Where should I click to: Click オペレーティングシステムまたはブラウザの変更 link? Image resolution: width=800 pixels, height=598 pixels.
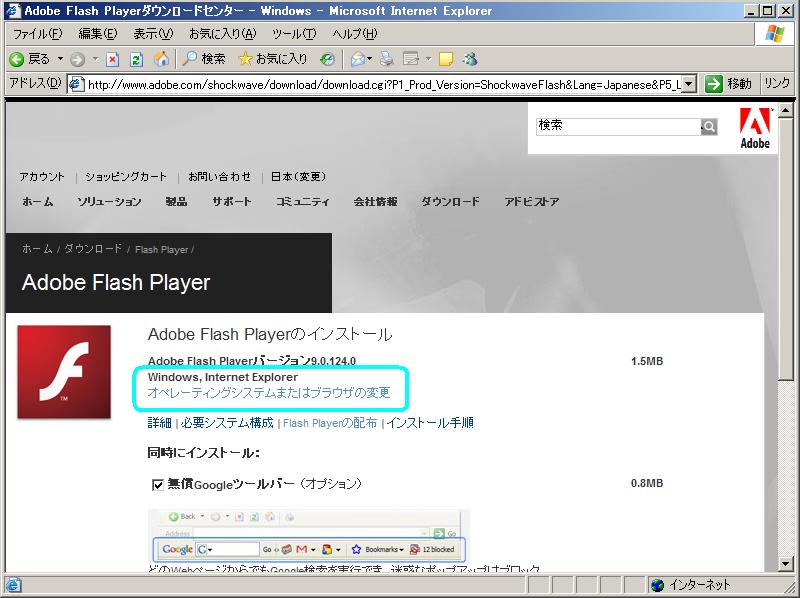click(269, 392)
